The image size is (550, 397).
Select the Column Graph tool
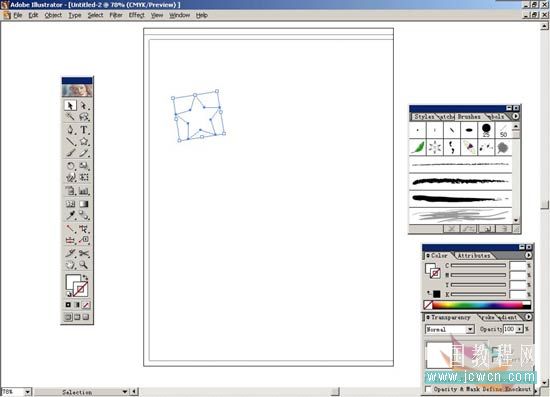[x=84, y=191]
